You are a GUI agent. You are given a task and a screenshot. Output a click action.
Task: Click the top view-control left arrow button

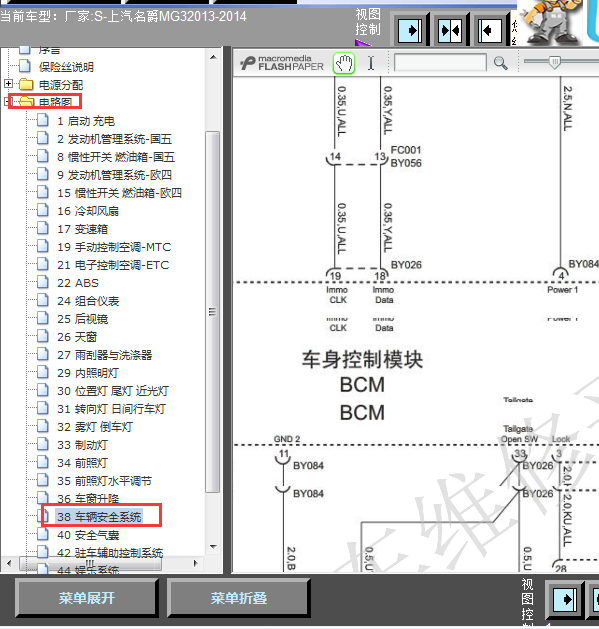490,30
